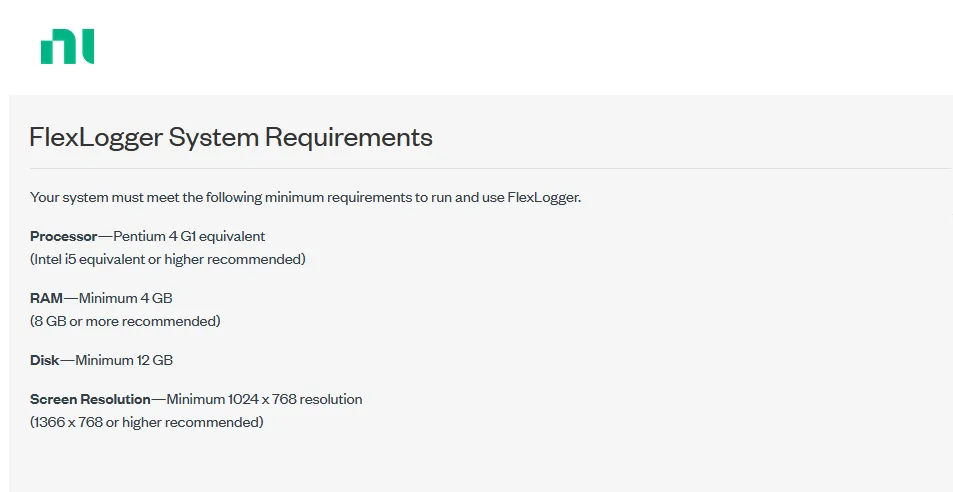This screenshot has width=953, height=492.
Task: Click the word 'Requirements' in the heading
Action: (x=348, y=138)
